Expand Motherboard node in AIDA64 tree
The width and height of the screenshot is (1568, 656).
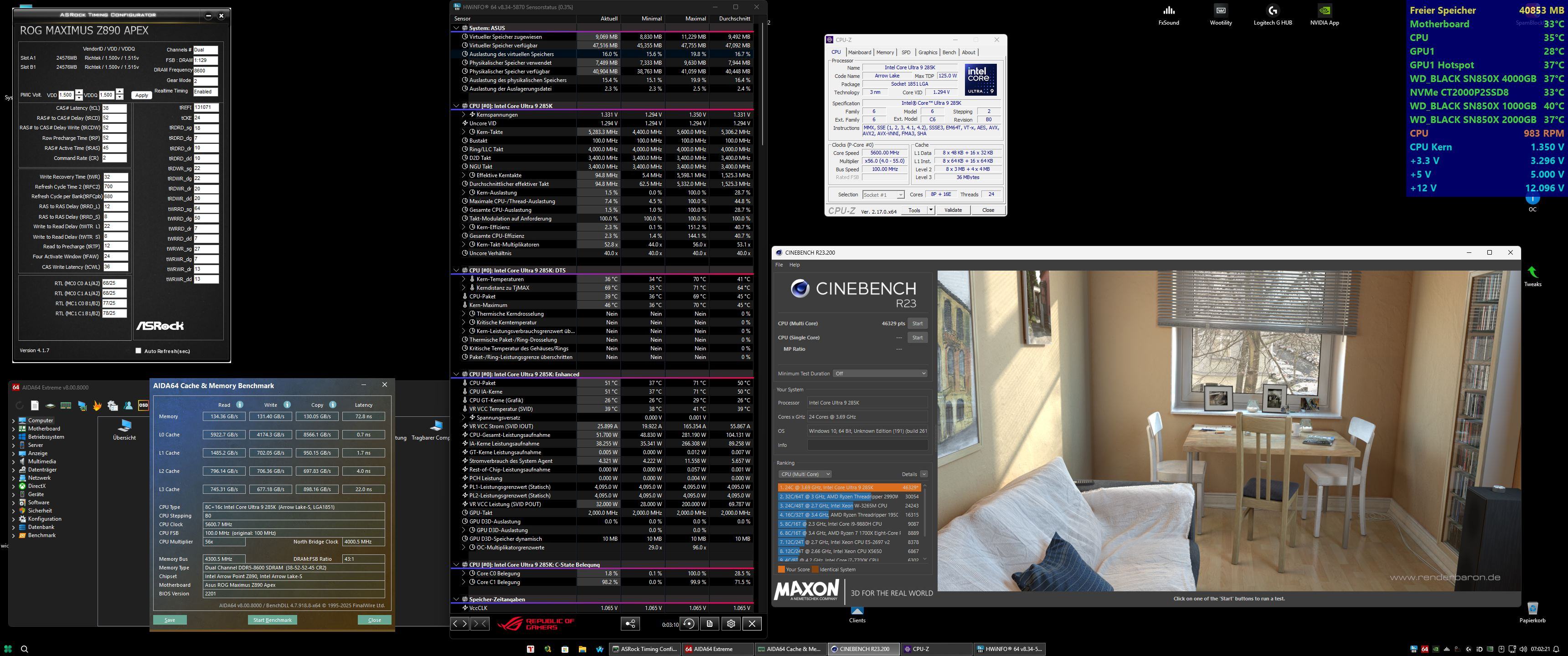(13, 429)
